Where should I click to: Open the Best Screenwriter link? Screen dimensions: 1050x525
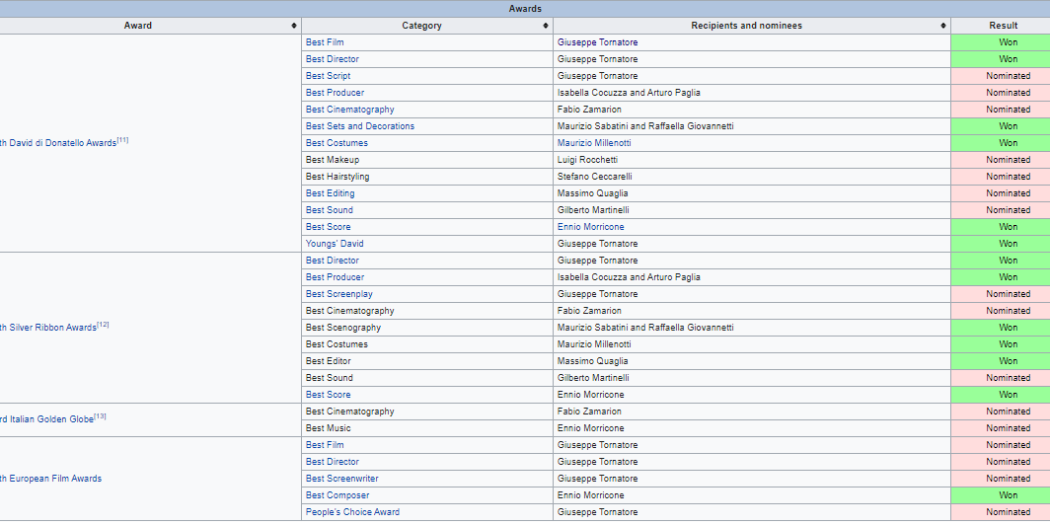(342, 479)
